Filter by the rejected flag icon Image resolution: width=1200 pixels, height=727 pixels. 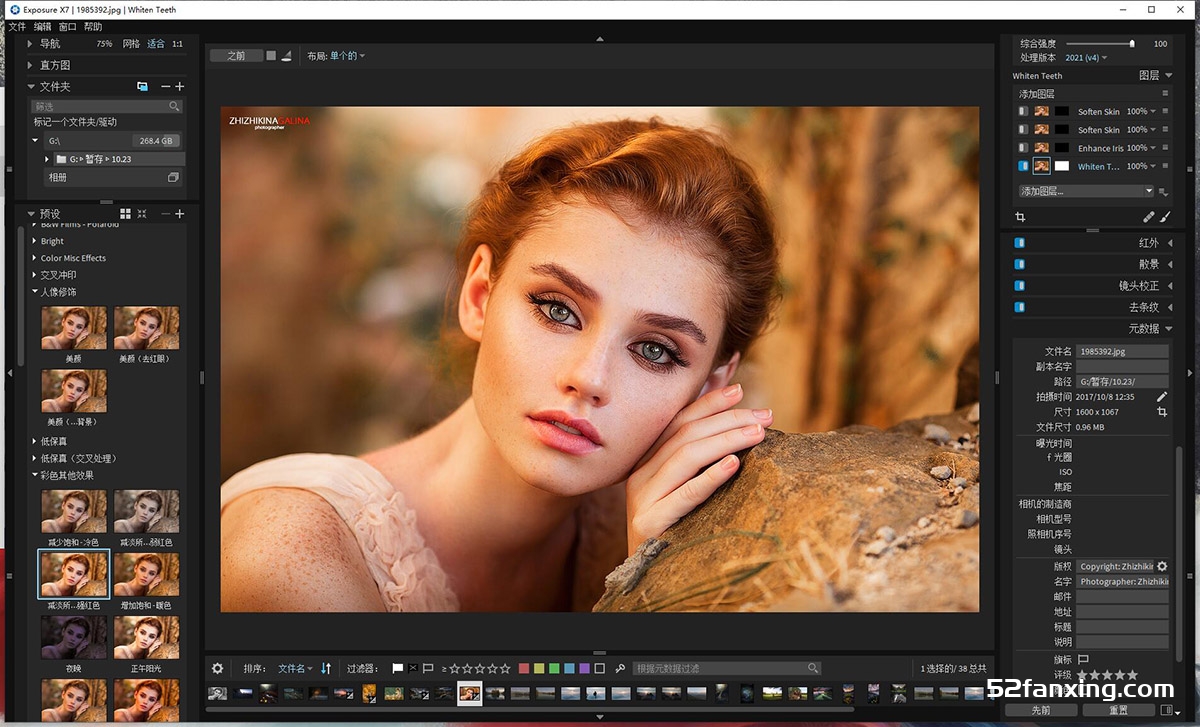(x=412, y=668)
